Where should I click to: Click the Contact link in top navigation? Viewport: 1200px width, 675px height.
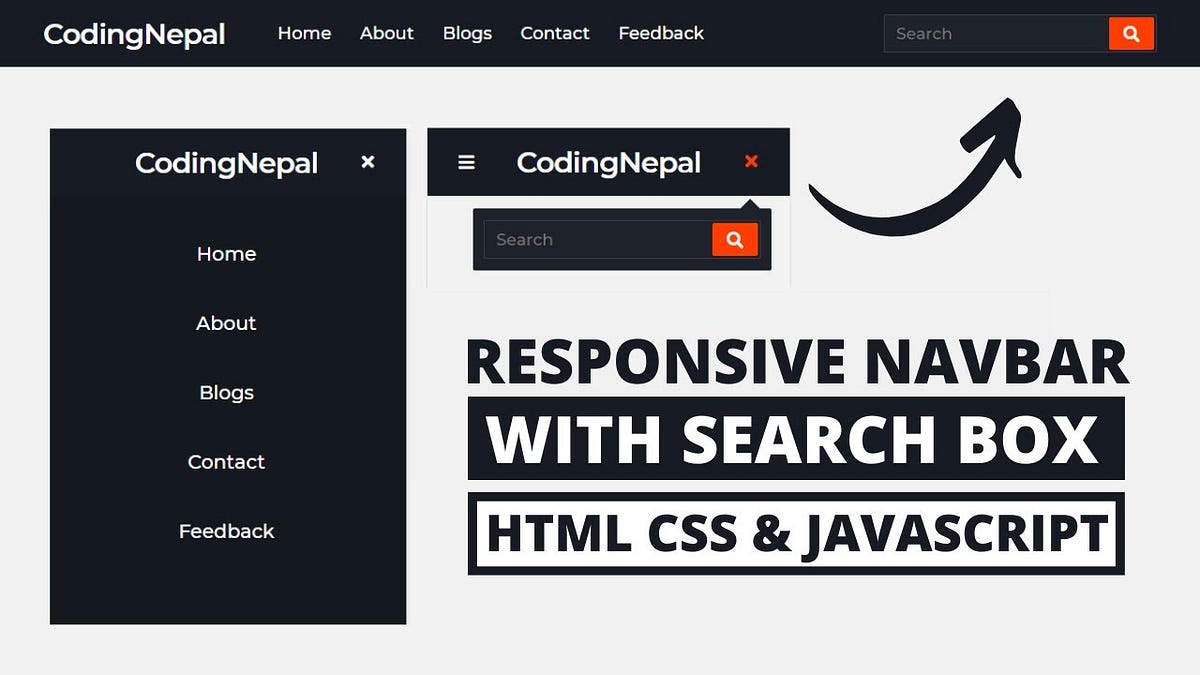coord(554,33)
